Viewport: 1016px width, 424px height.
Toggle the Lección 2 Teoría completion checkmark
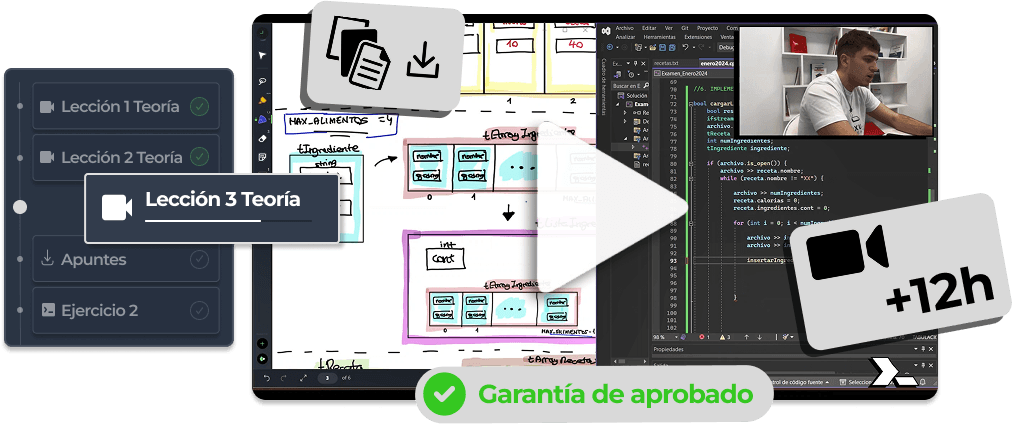coord(200,157)
